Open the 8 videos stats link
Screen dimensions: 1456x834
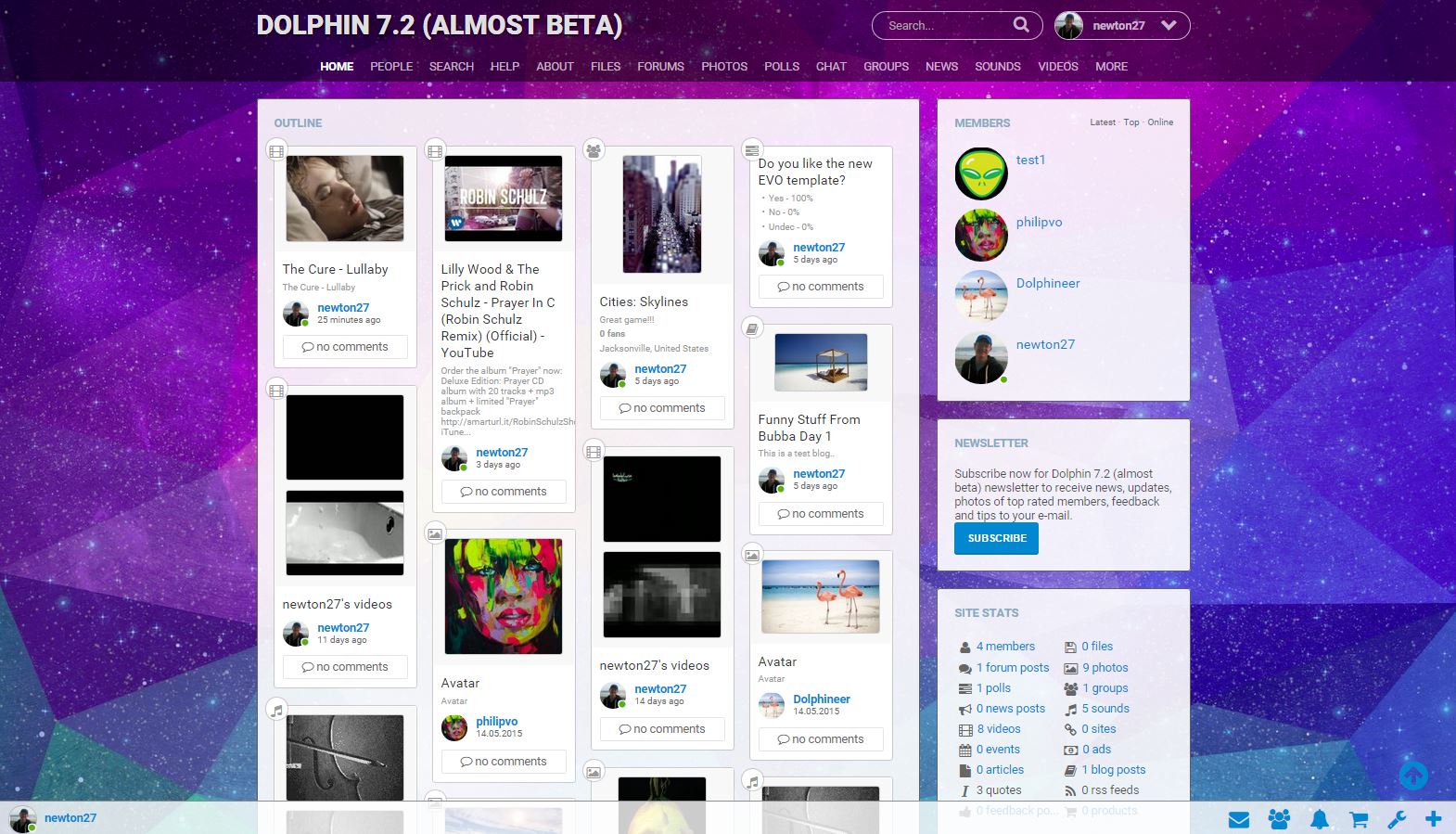coord(998,729)
